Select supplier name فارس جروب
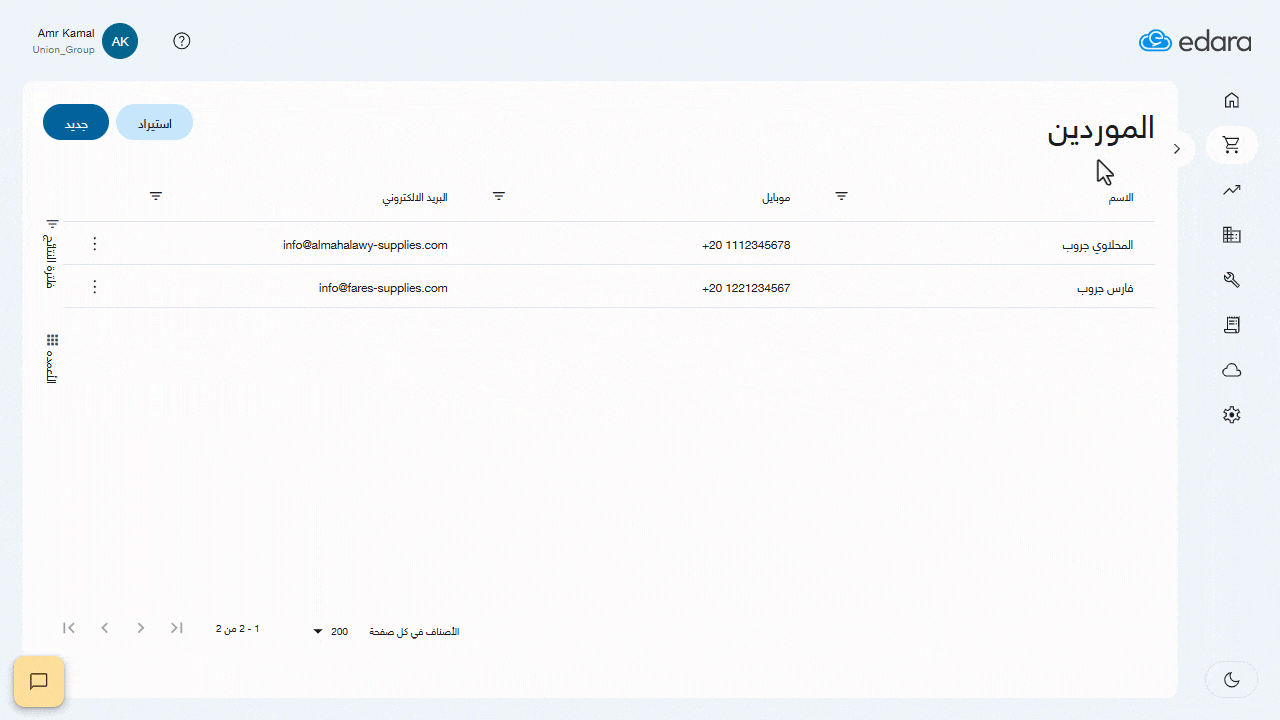Screen dimensions: 1280x720 (x=1105, y=288)
